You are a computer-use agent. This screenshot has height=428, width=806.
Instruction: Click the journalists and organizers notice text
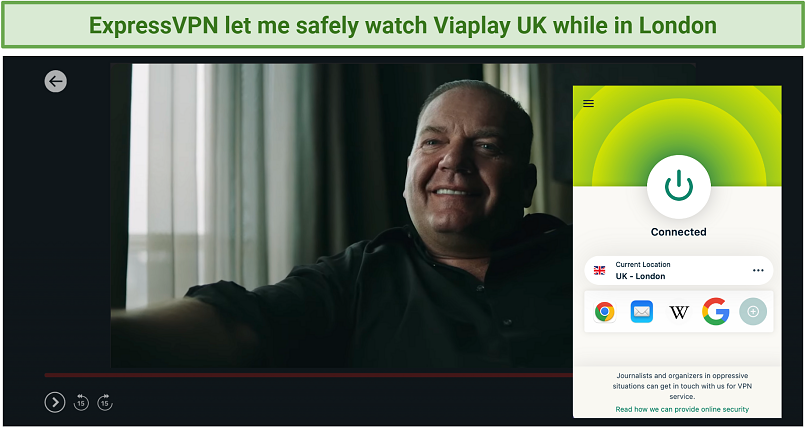click(x=682, y=386)
